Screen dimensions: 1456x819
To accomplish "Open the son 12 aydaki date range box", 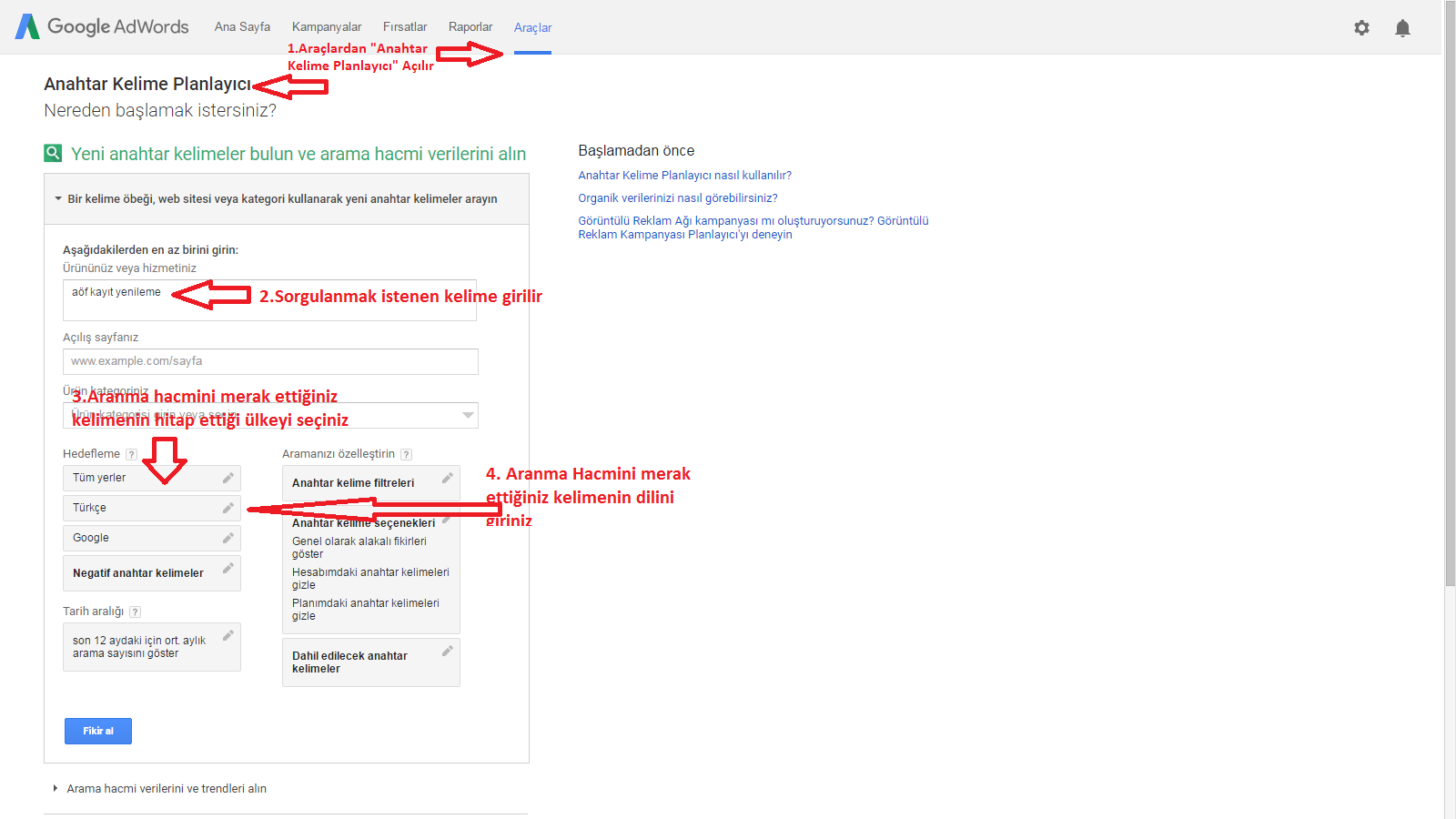I will coord(152,647).
